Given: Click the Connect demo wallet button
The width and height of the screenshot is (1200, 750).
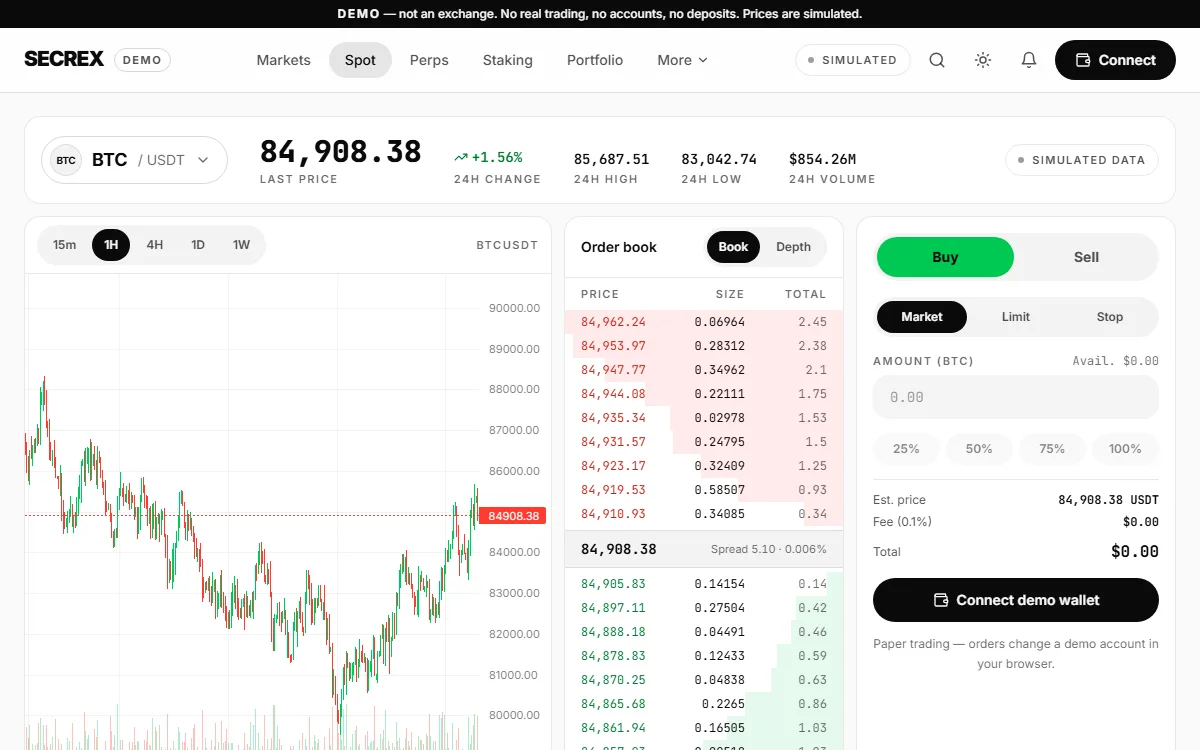Looking at the screenshot, I should coord(1016,600).
